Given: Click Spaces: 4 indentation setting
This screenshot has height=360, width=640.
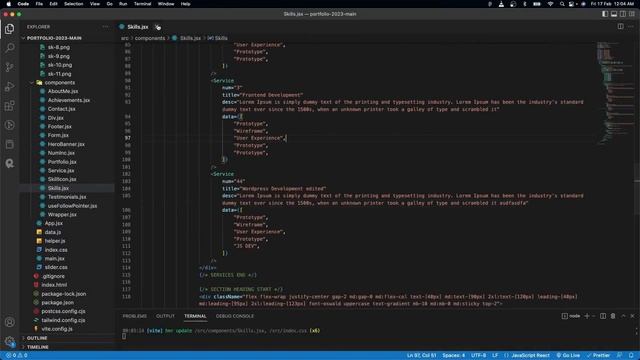Looking at the screenshot, I should coord(453,356).
